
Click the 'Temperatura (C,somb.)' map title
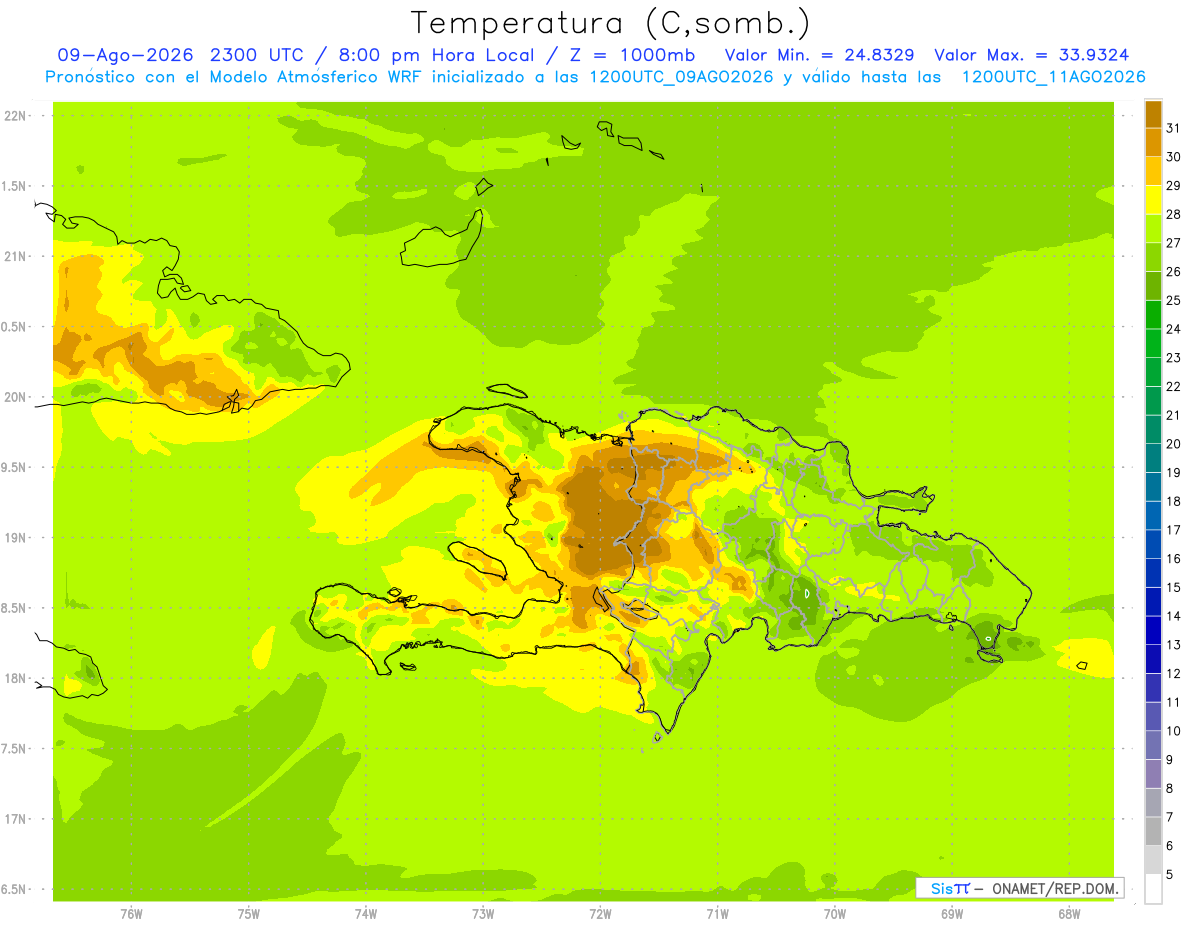611,23
